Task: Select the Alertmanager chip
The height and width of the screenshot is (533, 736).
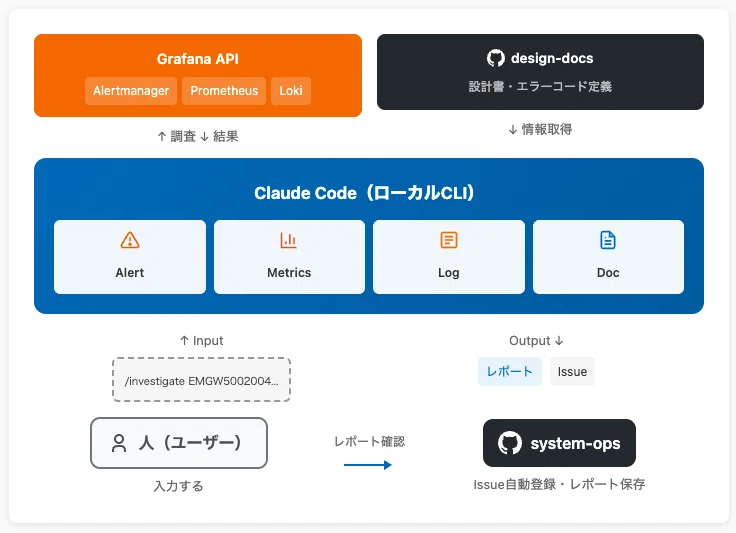Action: (x=131, y=91)
